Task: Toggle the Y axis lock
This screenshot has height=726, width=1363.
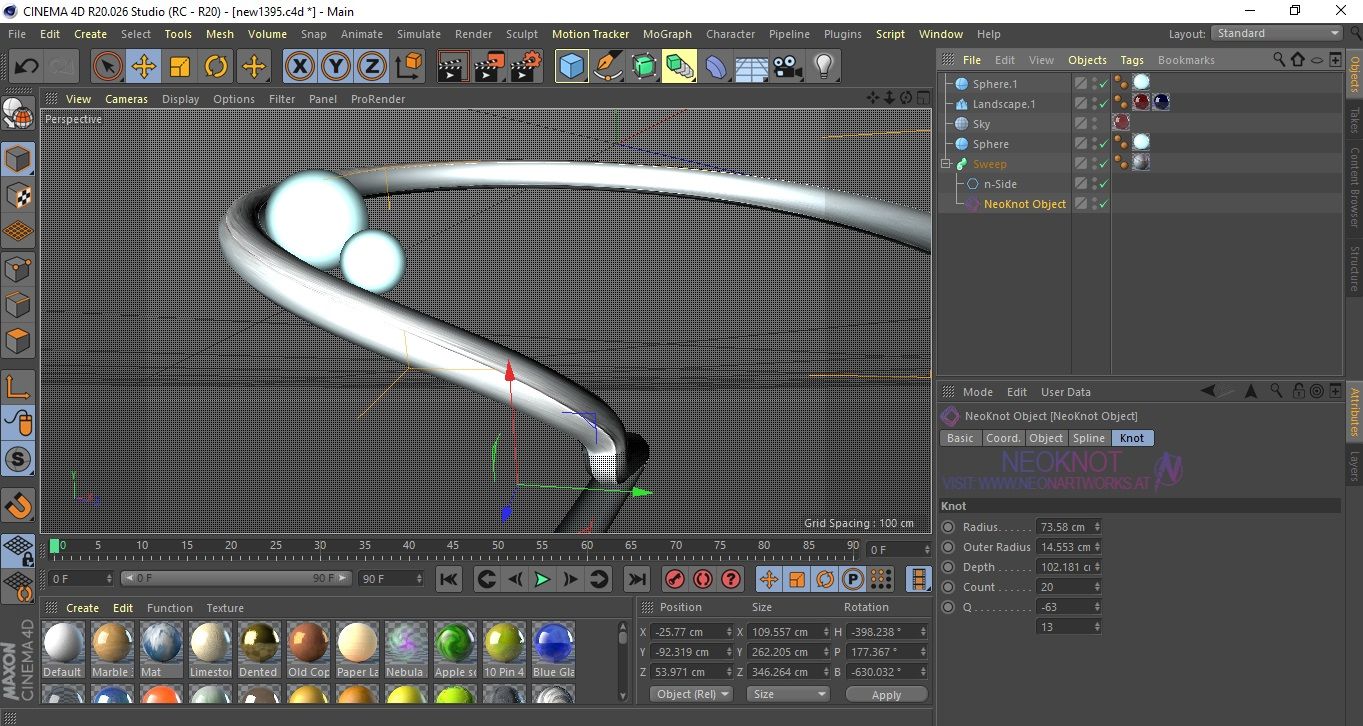Action: click(x=335, y=67)
